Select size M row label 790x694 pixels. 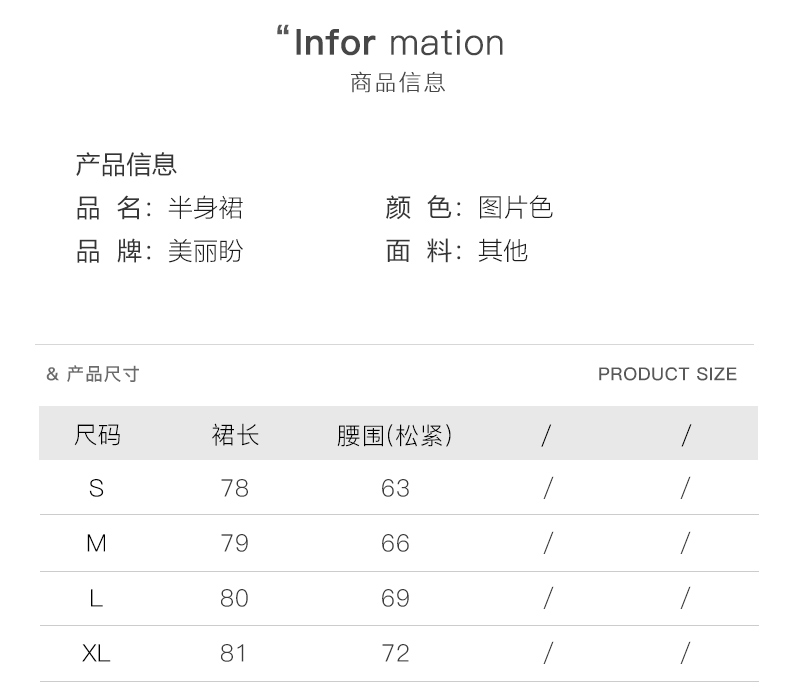point(96,543)
